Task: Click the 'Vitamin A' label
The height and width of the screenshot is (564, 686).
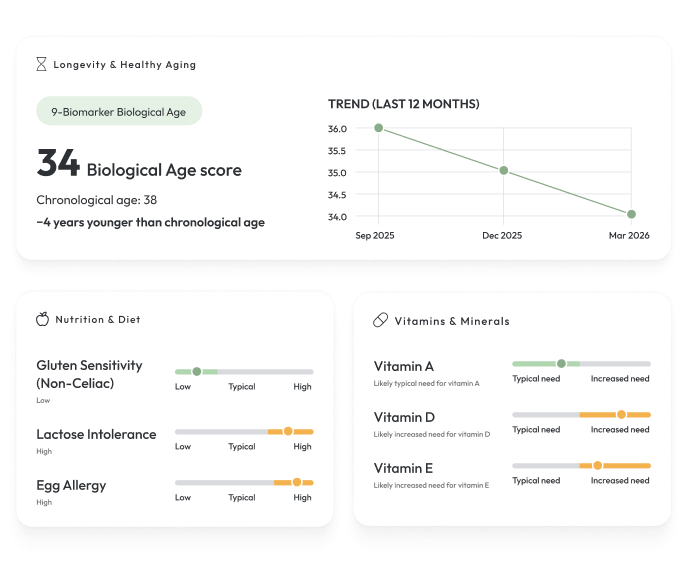Action: tap(403, 366)
